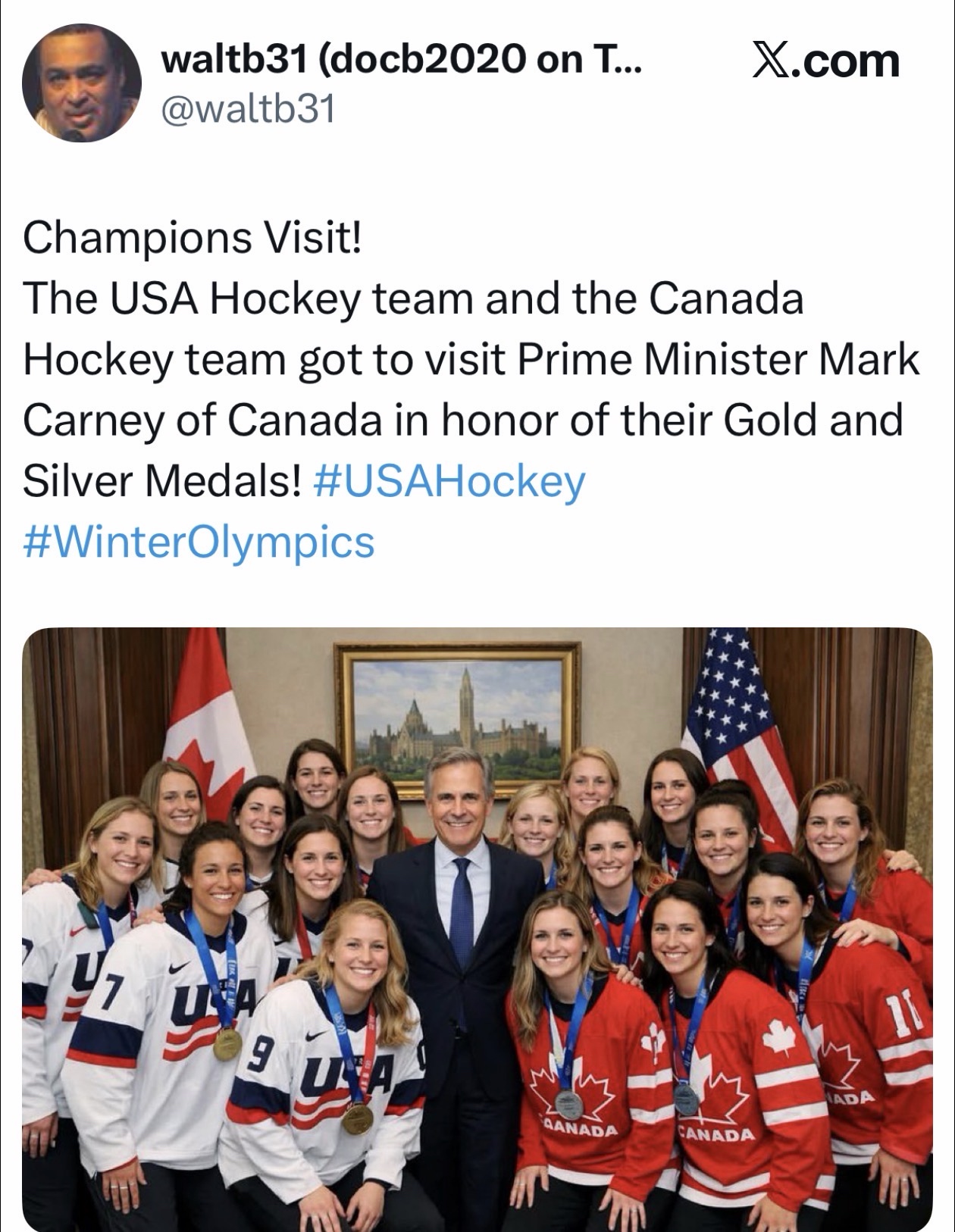Click the @waltb31 handle

pos(247,111)
